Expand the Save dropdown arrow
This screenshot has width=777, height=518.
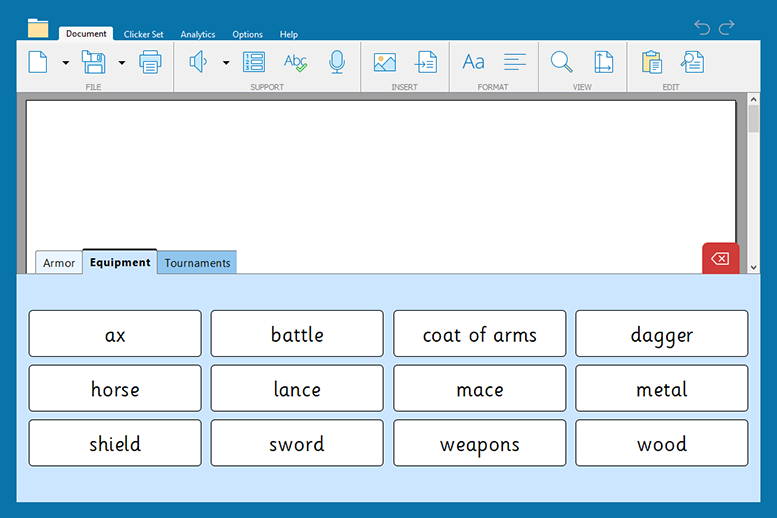point(122,63)
